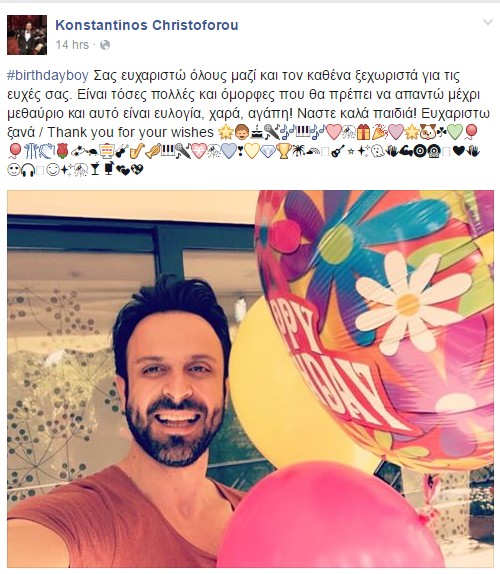This screenshot has width=500, height=574.
Task: Open the 14 hrs timestamp link
Action: (x=72, y=45)
